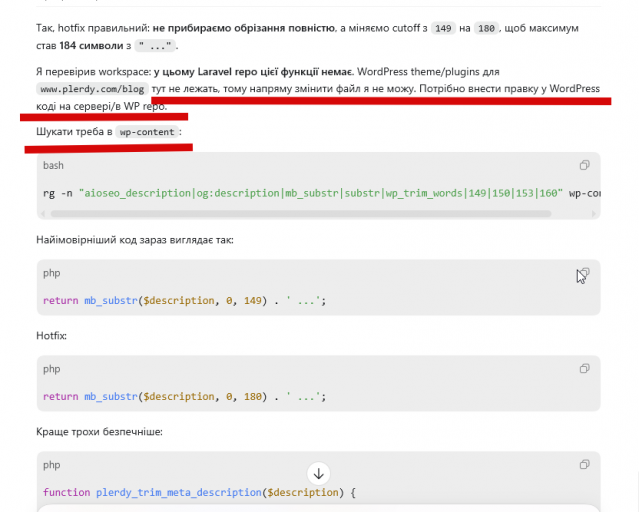Copy the Hotfix php block with 180

(x=584, y=369)
